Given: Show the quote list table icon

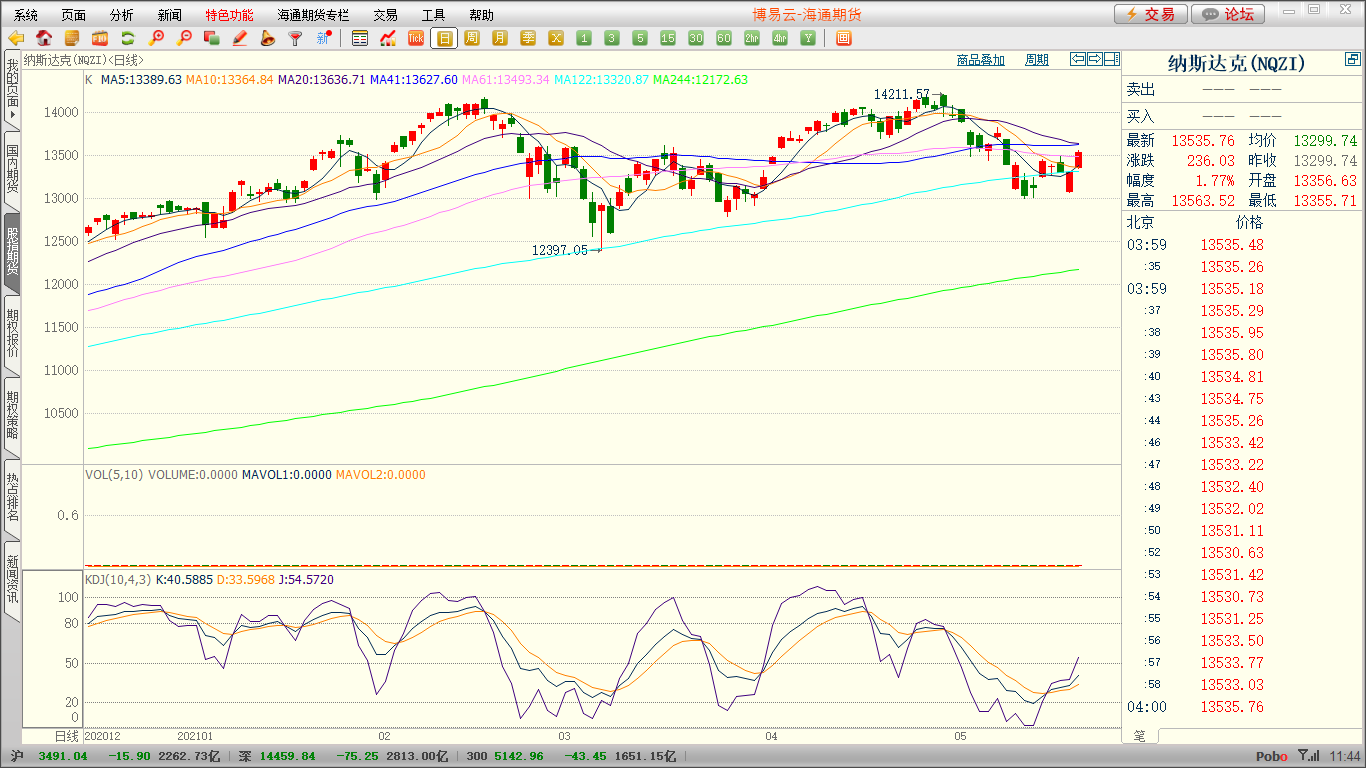Looking at the screenshot, I should [360, 38].
